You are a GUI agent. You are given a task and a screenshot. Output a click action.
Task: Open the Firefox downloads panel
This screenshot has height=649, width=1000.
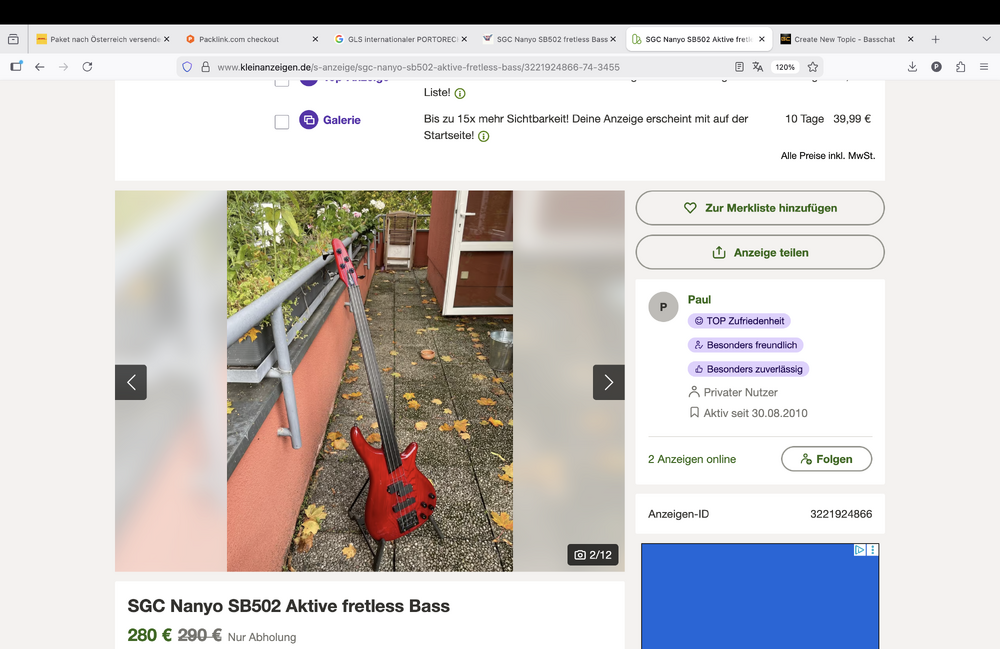tap(912, 67)
